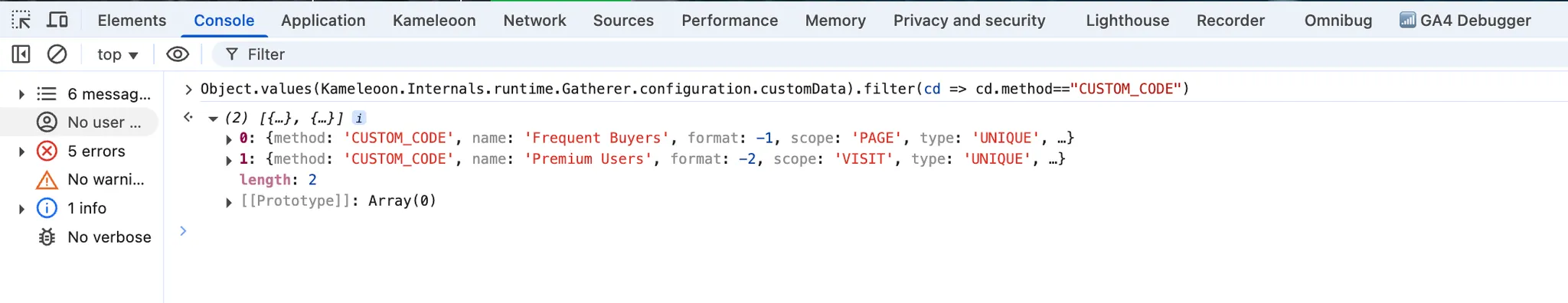Open the top JavaScript context dropdown
The width and height of the screenshot is (1568, 303).
pyautogui.click(x=118, y=54)
